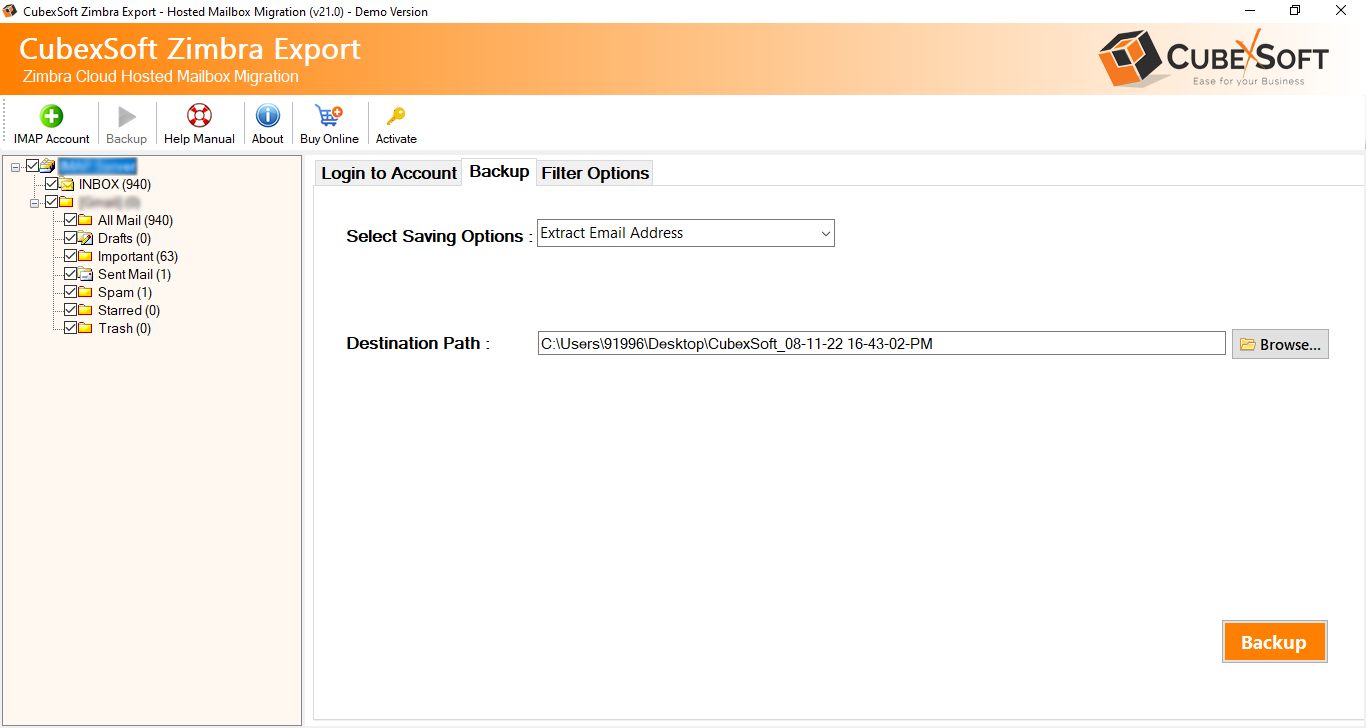Select the Spam (1) label
This screenshot has height=728, width=1366.
(125, 292)
